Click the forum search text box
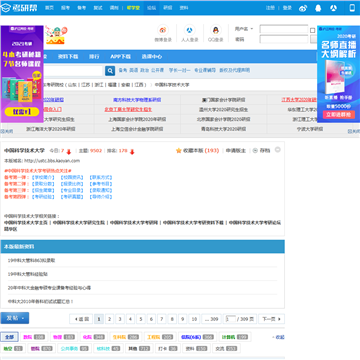This screenshot has width=360, height=360. [73, 71]
